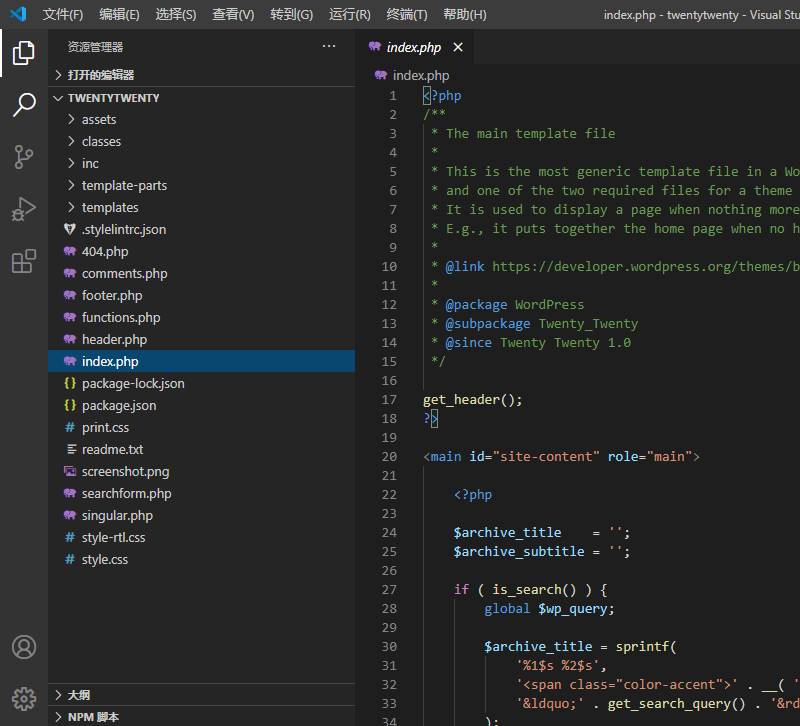Image resolution: width=800 pixels, height=726 pixels.
Task: Open the Search view in activity bar
Action: (x=23, y=105)
